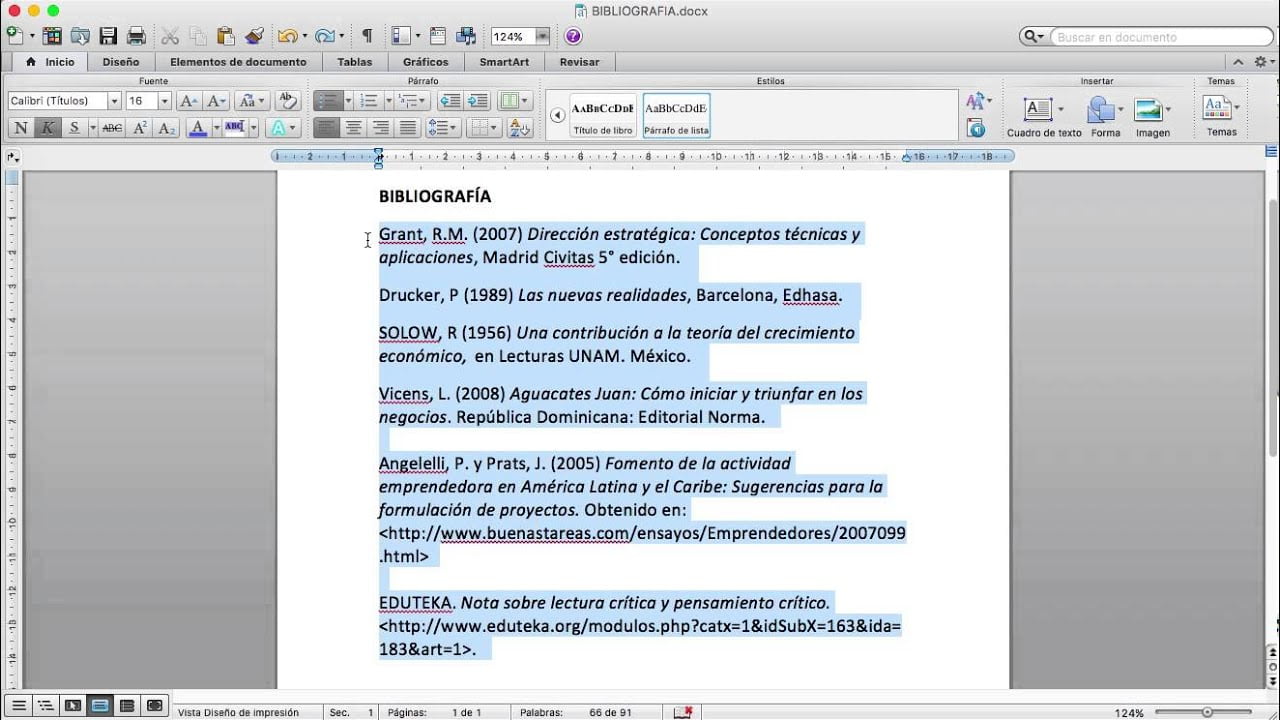
Task: Select the SmartArt tab
Action: click(505, 62)
